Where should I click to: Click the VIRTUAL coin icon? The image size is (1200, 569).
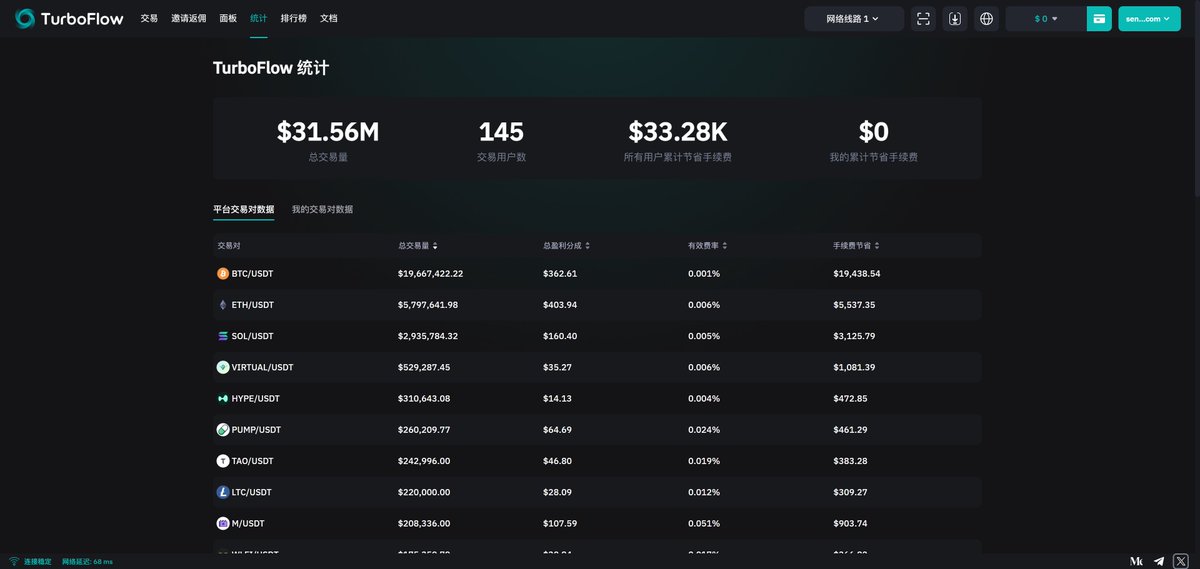(223, 367)
